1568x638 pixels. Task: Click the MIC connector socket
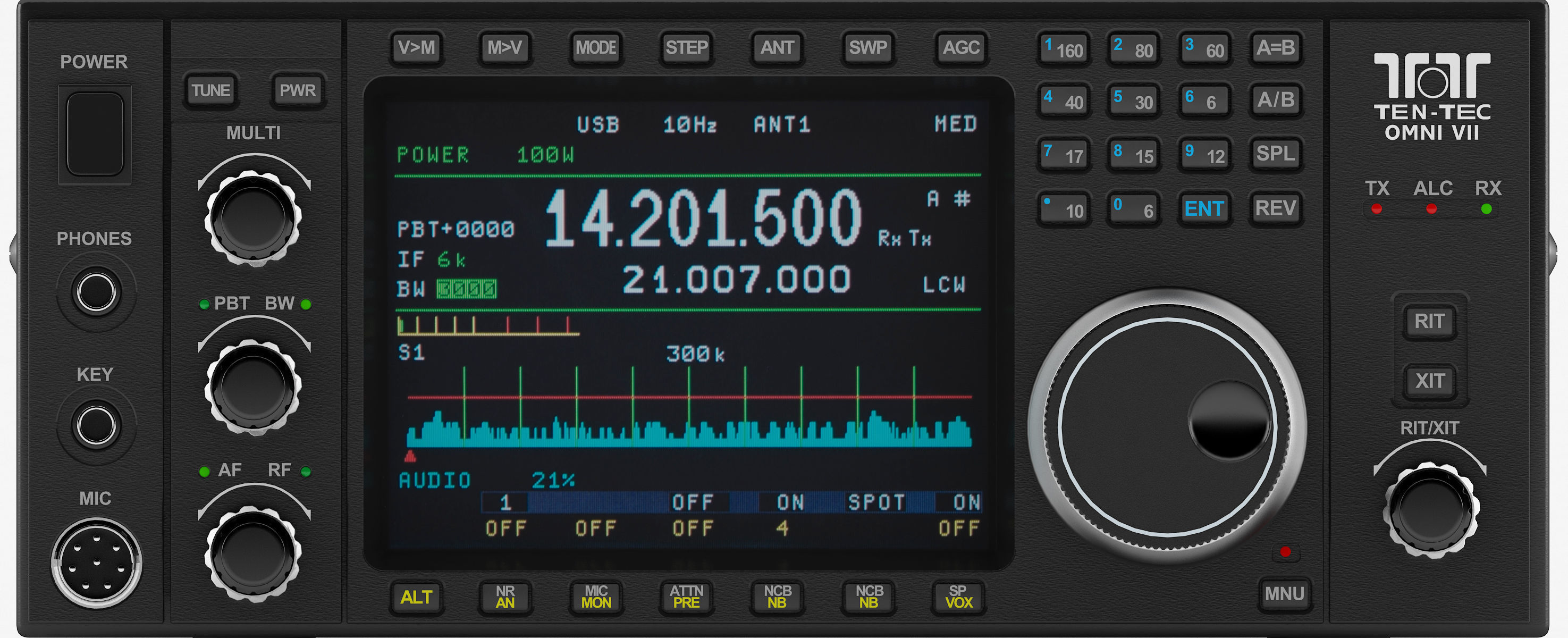tap(96, 563)
